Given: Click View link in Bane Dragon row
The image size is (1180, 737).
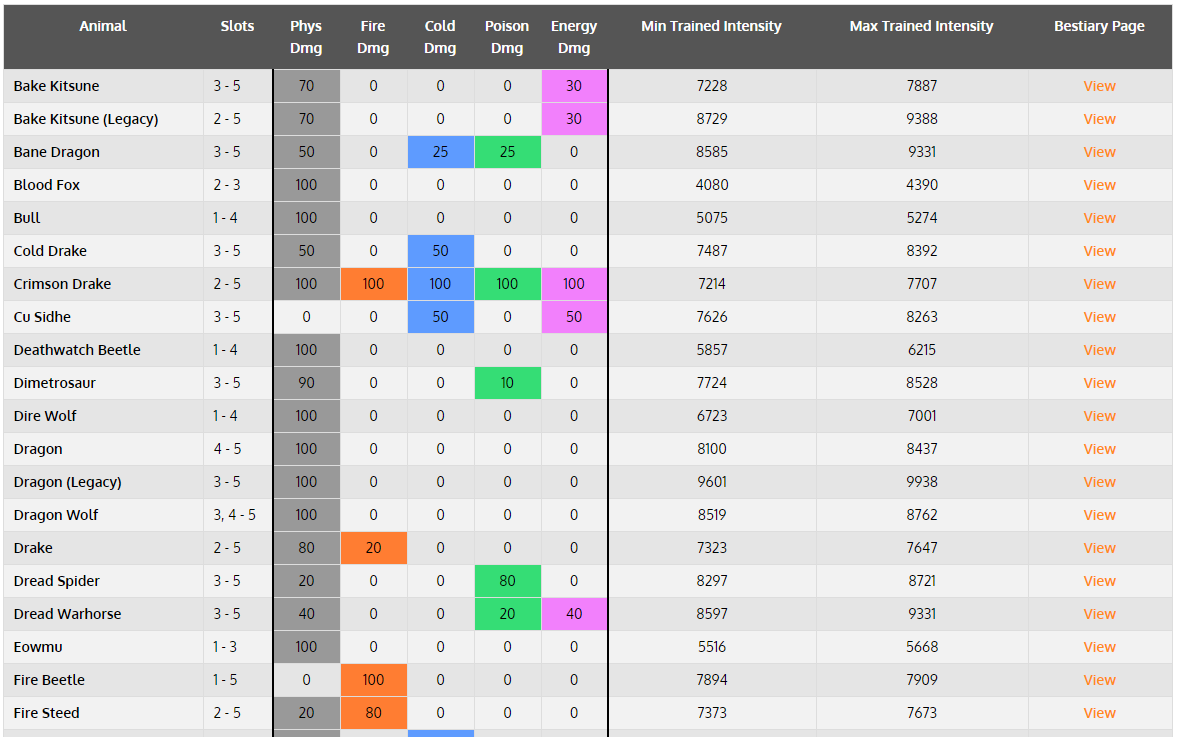Looking at the screenshot, I should click(x=1099, y=152).
